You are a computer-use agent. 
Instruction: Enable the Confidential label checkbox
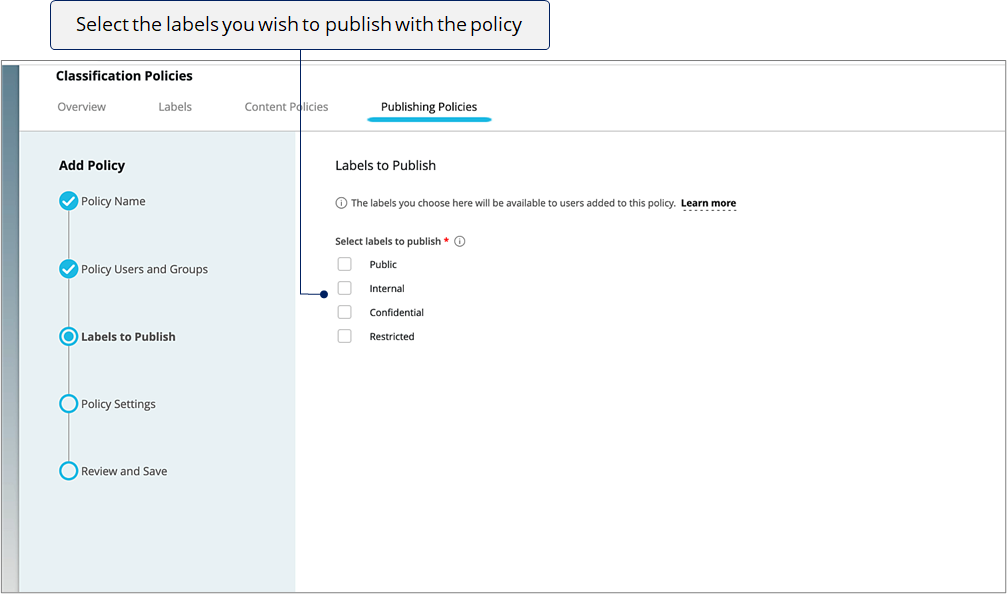(x=345, y=312)
